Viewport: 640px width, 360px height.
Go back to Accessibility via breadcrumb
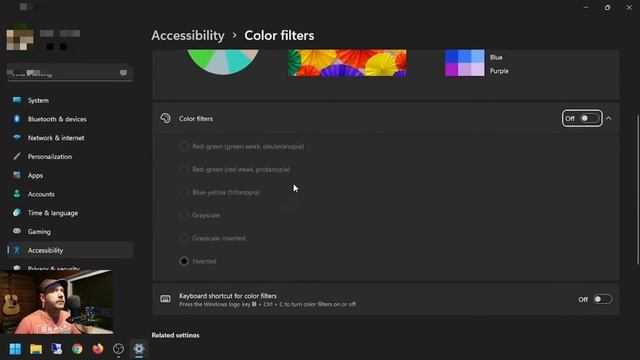pyautogui.click(x=188, y=36)
